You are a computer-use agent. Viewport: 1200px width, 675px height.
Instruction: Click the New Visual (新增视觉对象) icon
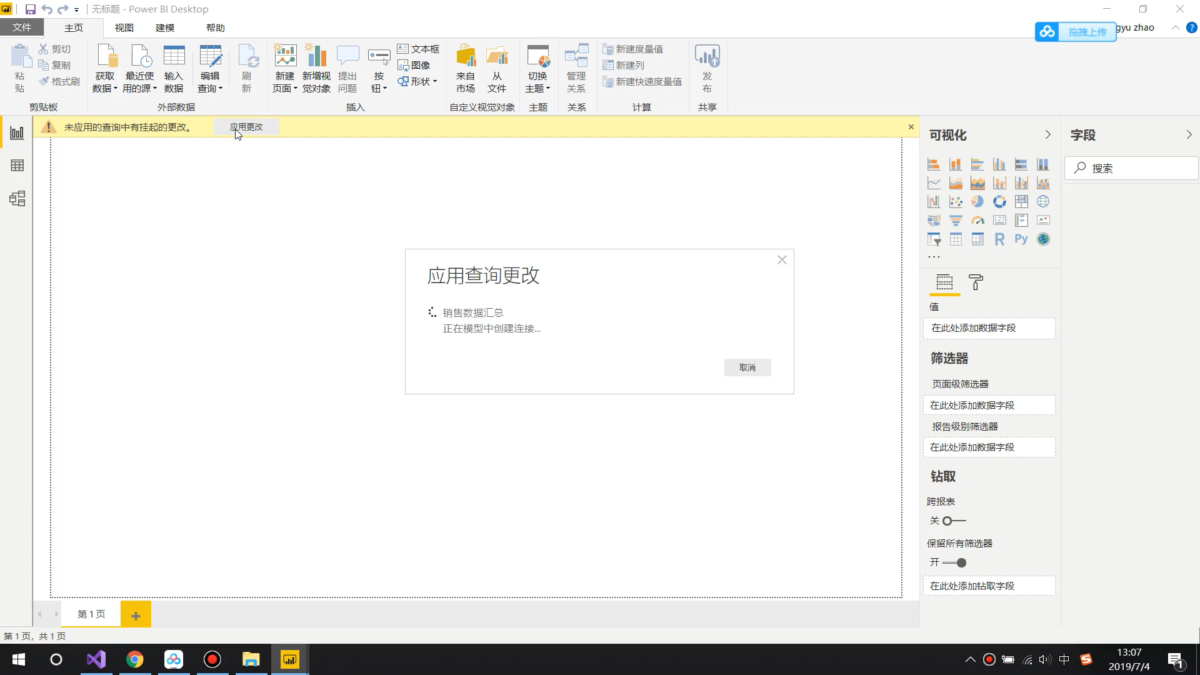point(316,56)
